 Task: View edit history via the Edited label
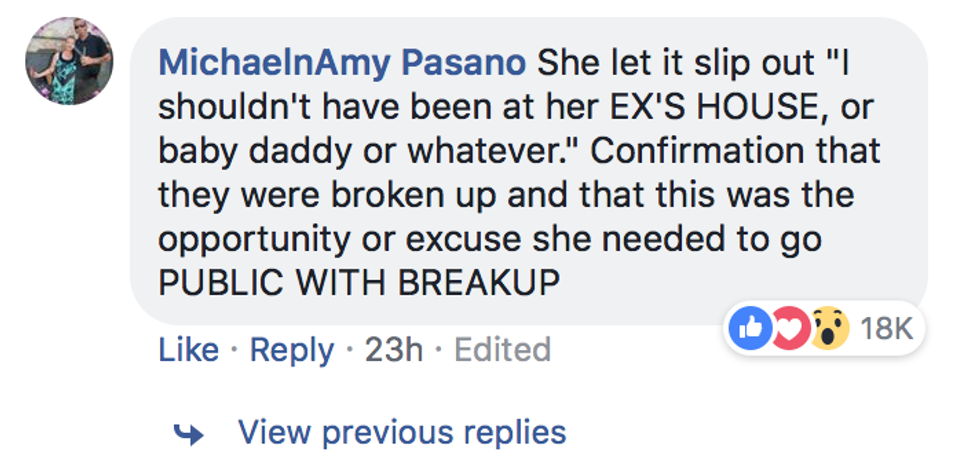pyautogui.click(x=502, y=349)
